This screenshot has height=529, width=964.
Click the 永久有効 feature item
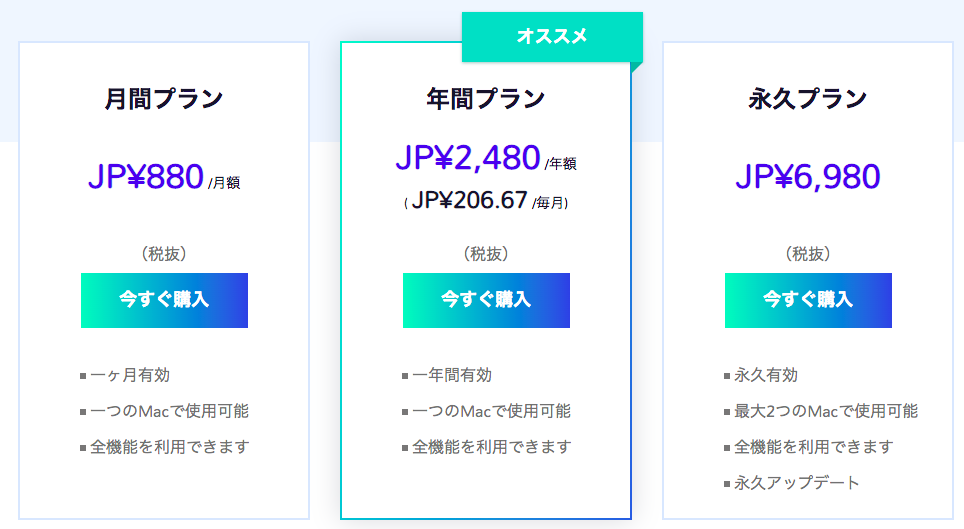tap(766, 375)
